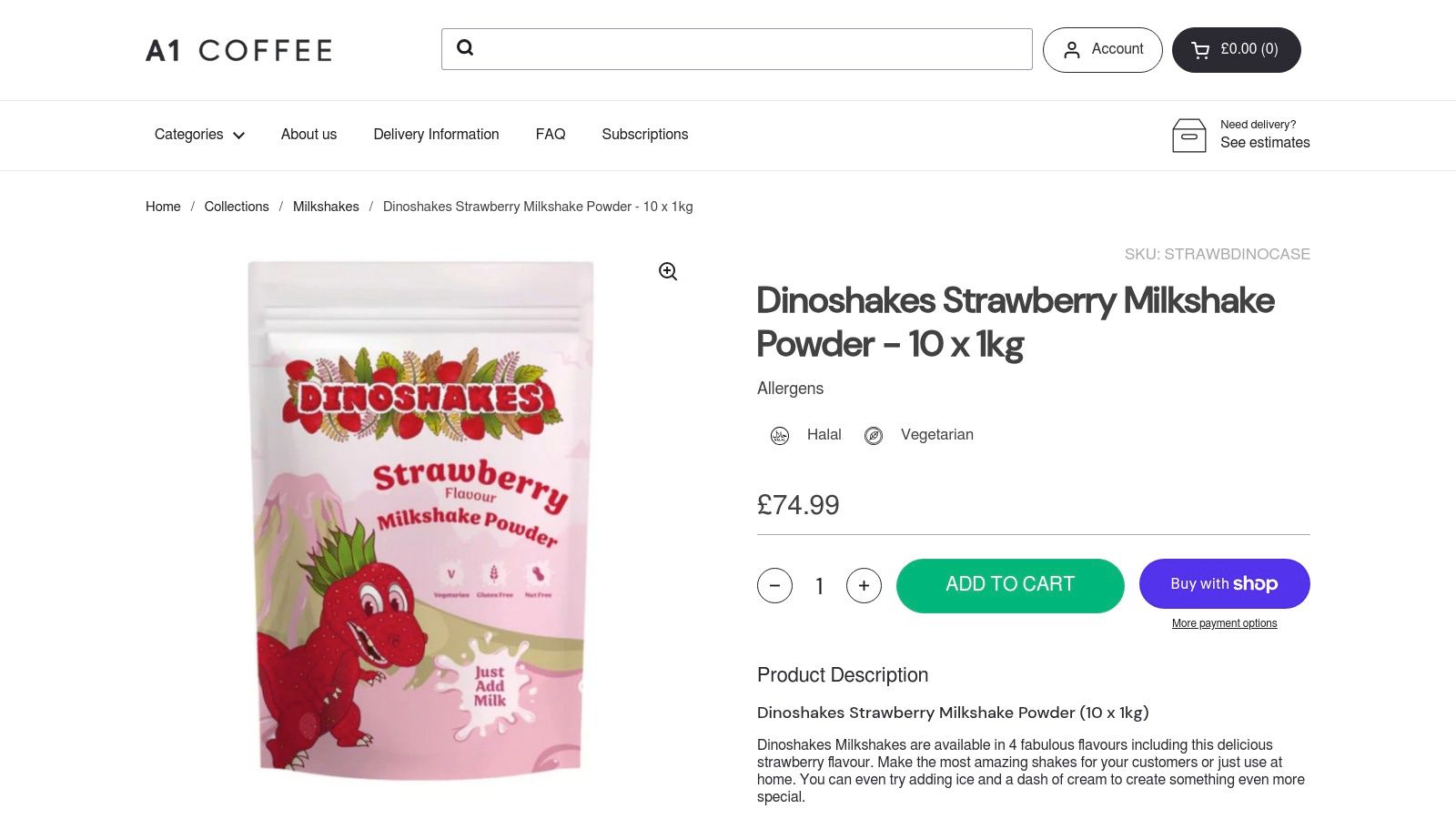Open the cart via the trolley icon
1456x819 pixels.
[x=1198, y=49]
